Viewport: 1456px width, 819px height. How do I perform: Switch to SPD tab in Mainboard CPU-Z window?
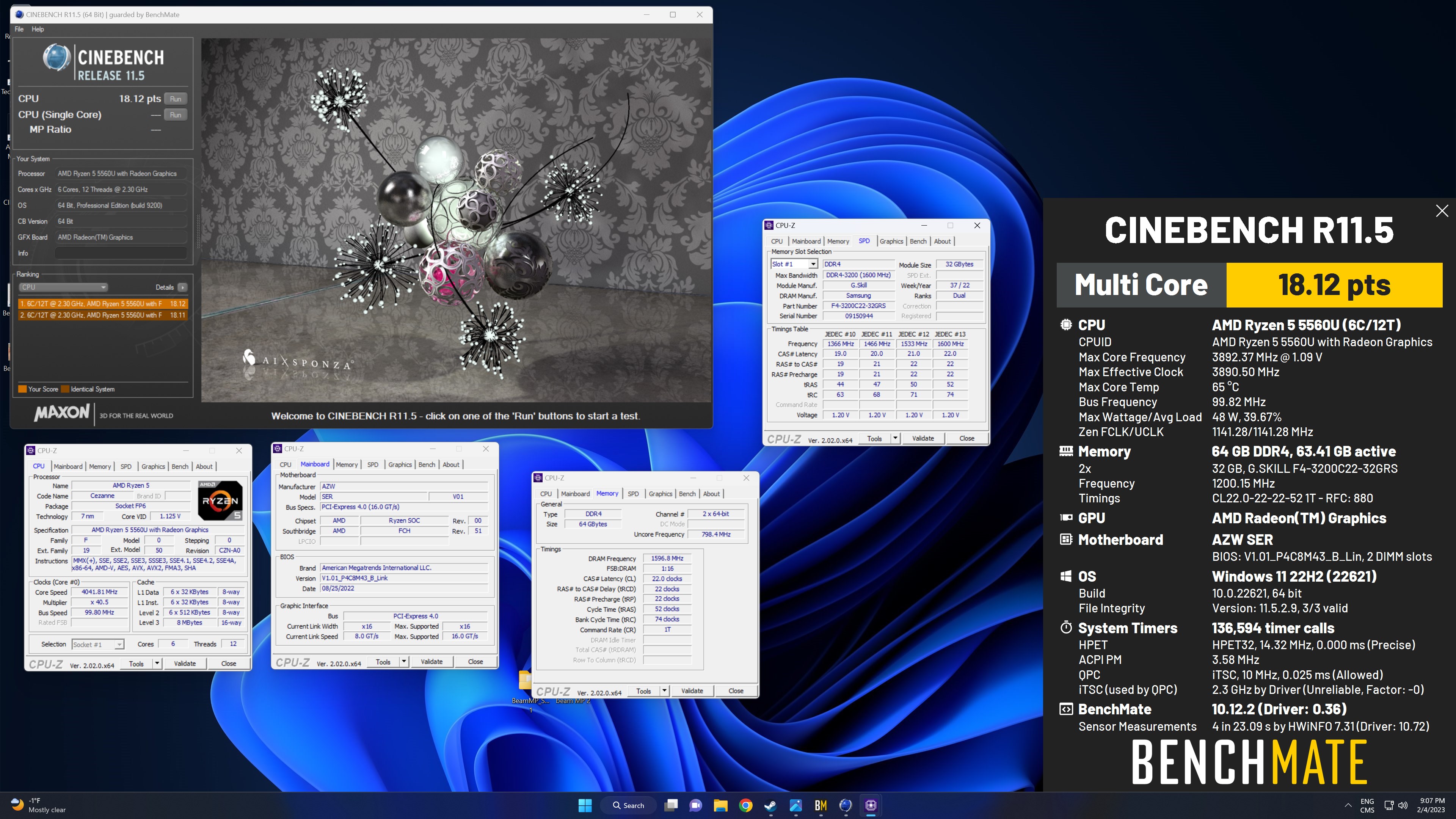click(x=372, y=464)
